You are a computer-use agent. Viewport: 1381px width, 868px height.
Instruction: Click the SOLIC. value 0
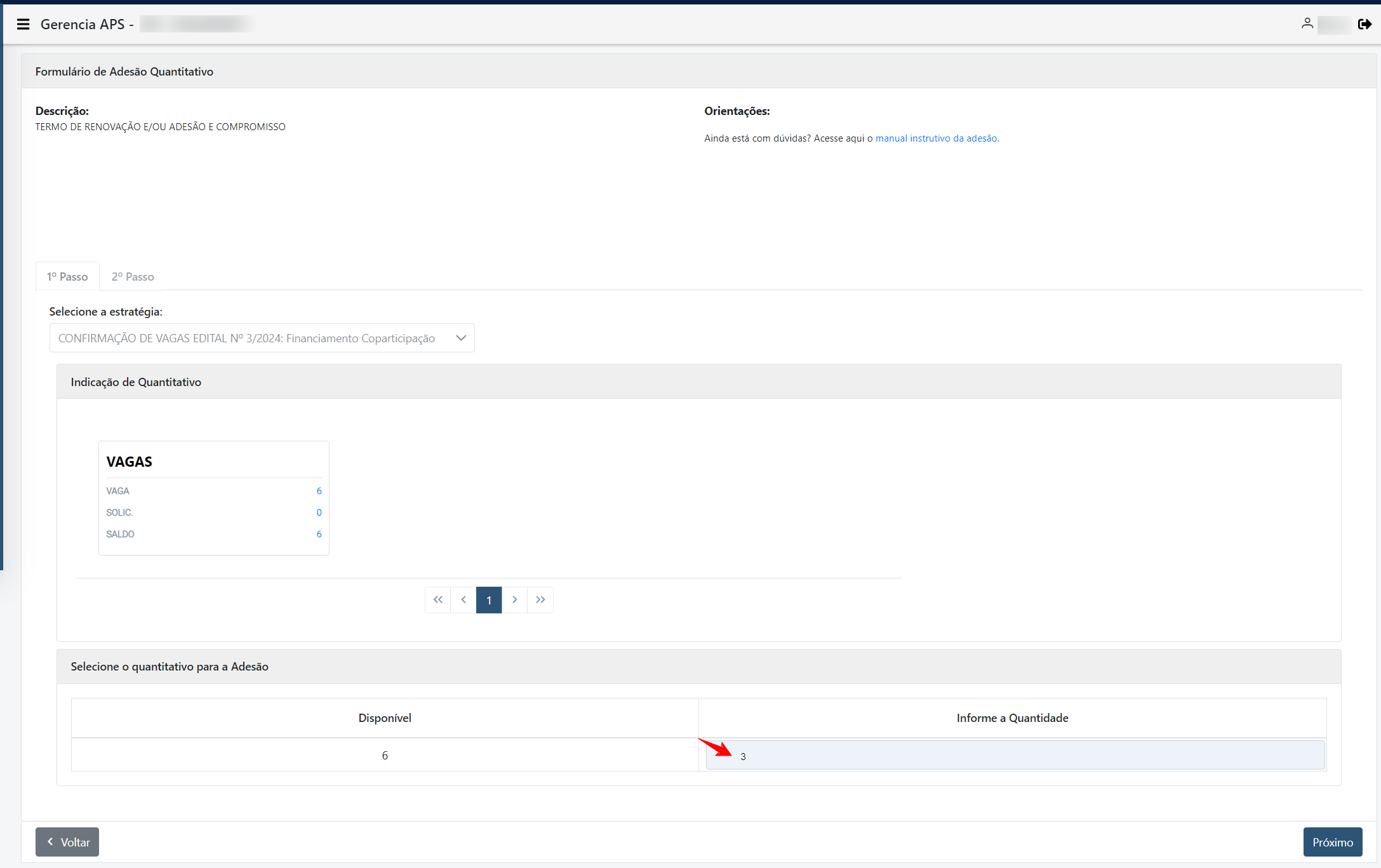click(319, 512)
